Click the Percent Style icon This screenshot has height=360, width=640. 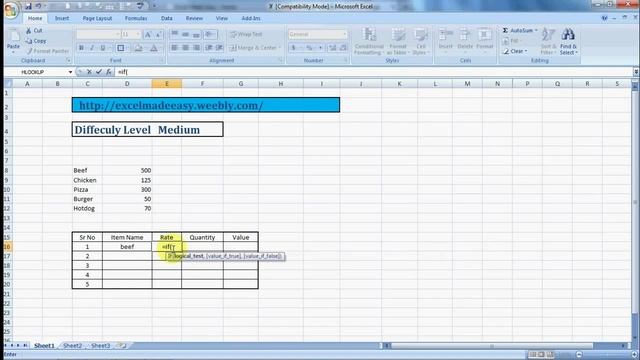coord(309,48)
